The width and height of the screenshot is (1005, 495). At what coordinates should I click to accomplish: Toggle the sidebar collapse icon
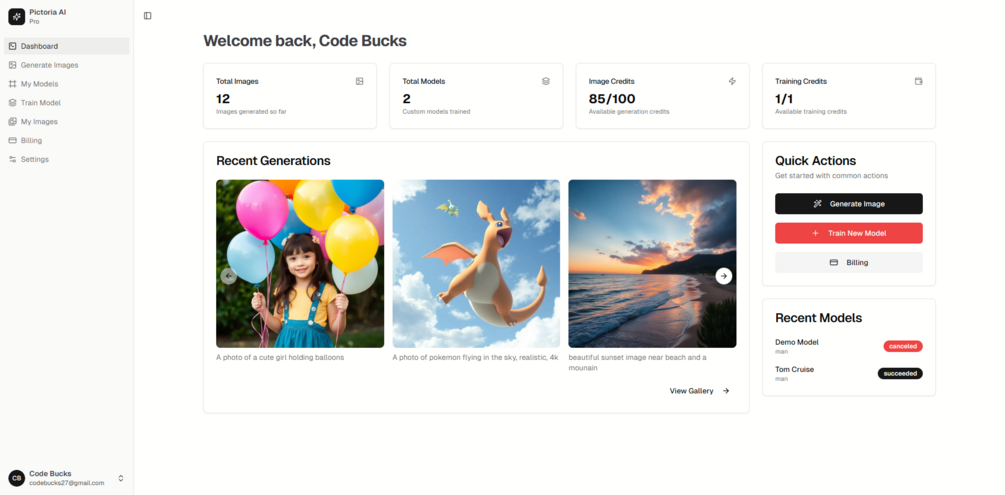[x=147, y=15]
